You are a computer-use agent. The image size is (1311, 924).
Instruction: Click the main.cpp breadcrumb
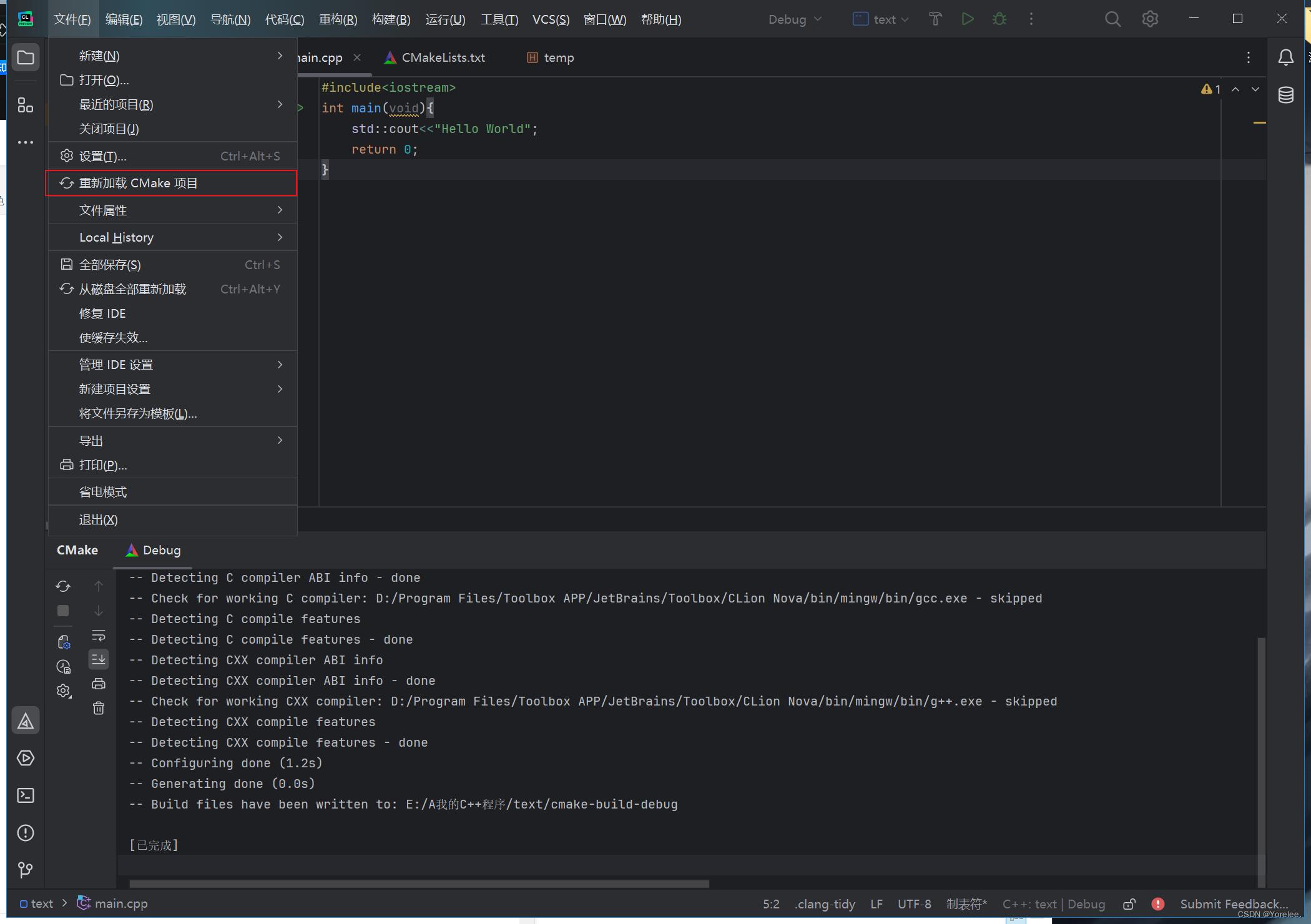[112, 903]
